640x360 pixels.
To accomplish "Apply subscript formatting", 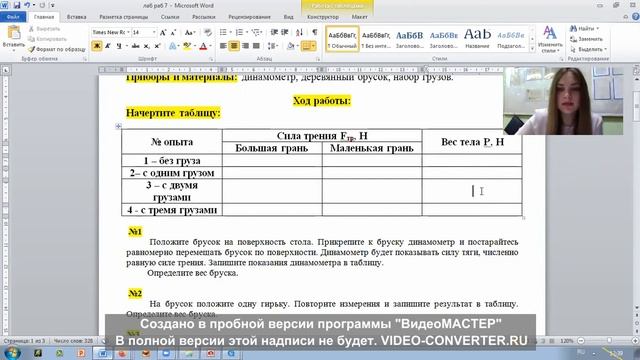I will coord(147,46).
